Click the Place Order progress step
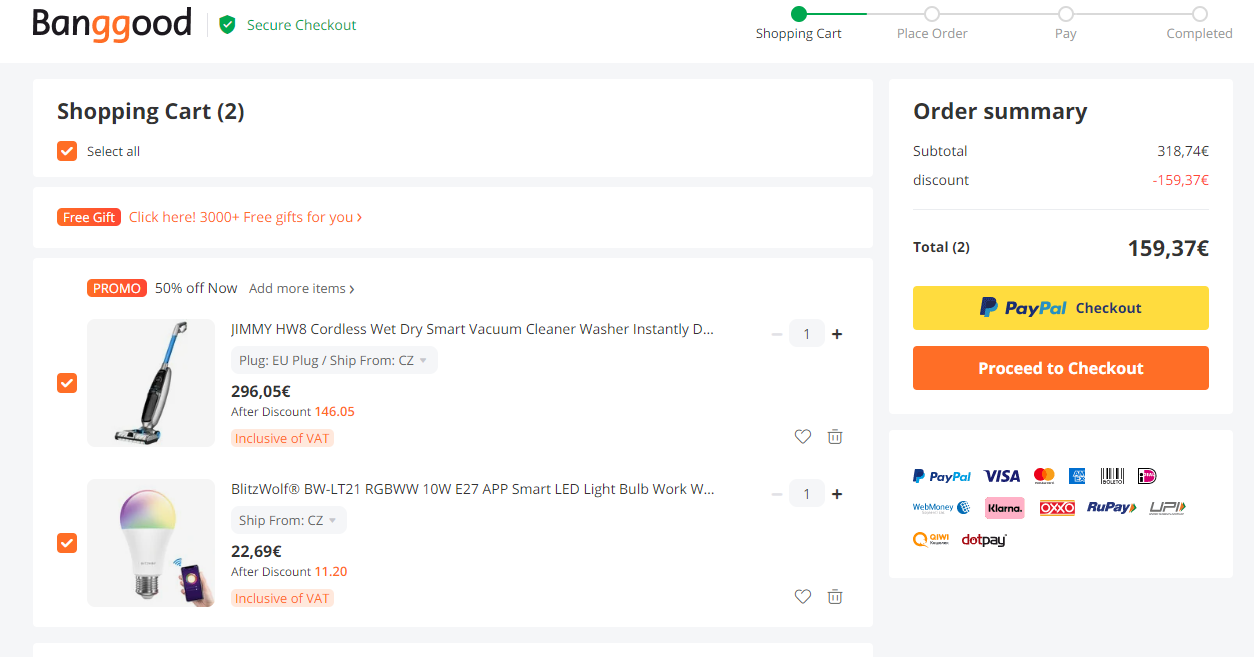This screenshot has height=657, width=1254. [x=932, y=24]
